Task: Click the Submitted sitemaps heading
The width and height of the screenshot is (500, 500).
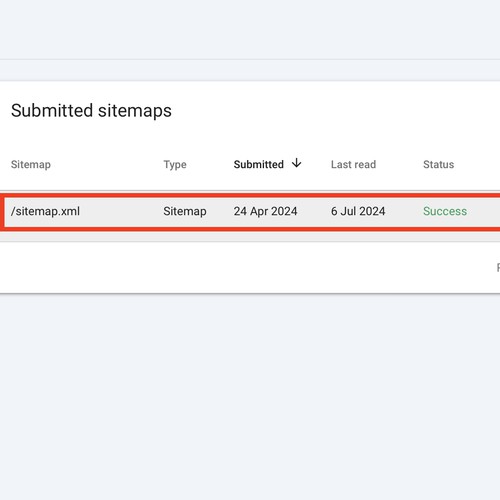Action: click(x=91, y=111)
